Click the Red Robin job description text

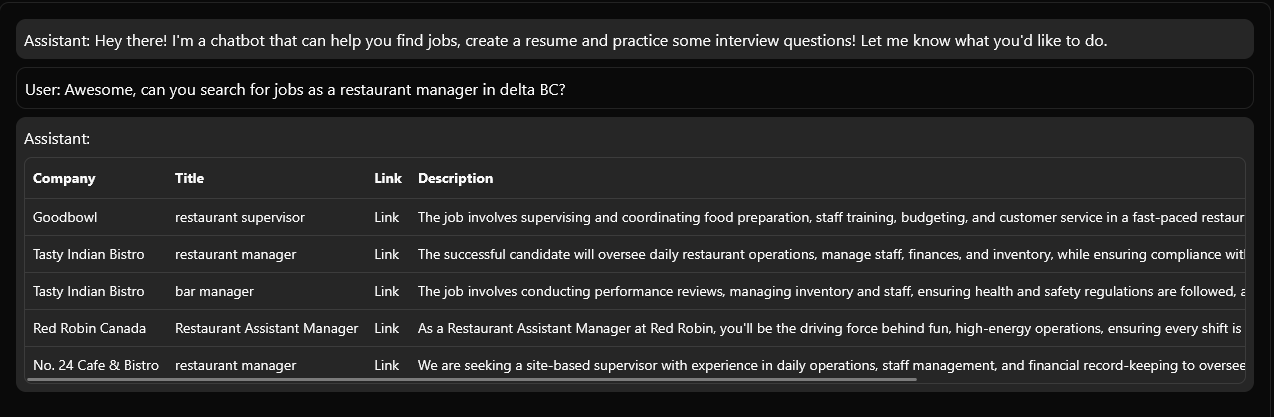click(x=831, y=328)
